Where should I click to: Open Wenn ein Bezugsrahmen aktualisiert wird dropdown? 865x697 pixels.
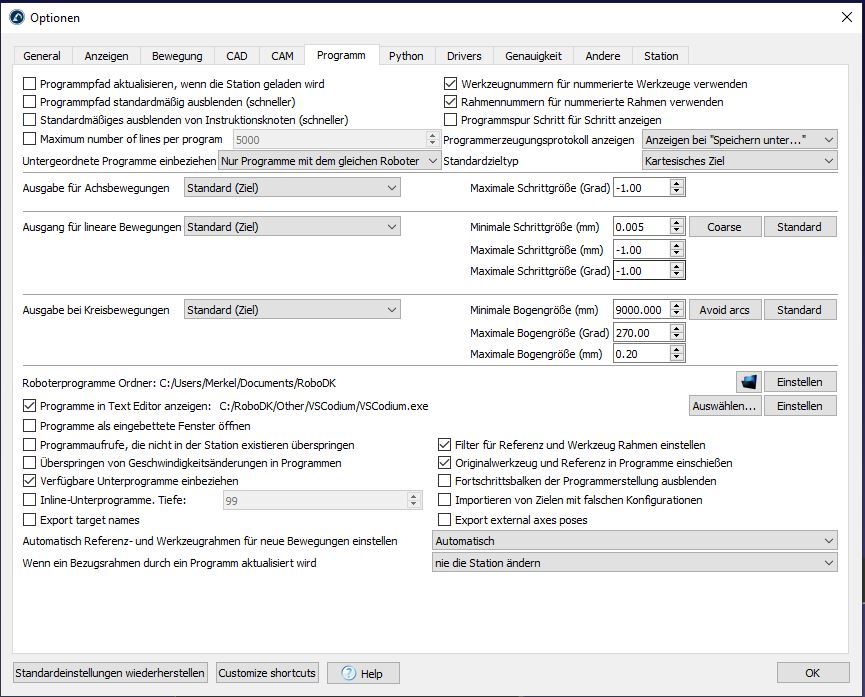(634, 563)
